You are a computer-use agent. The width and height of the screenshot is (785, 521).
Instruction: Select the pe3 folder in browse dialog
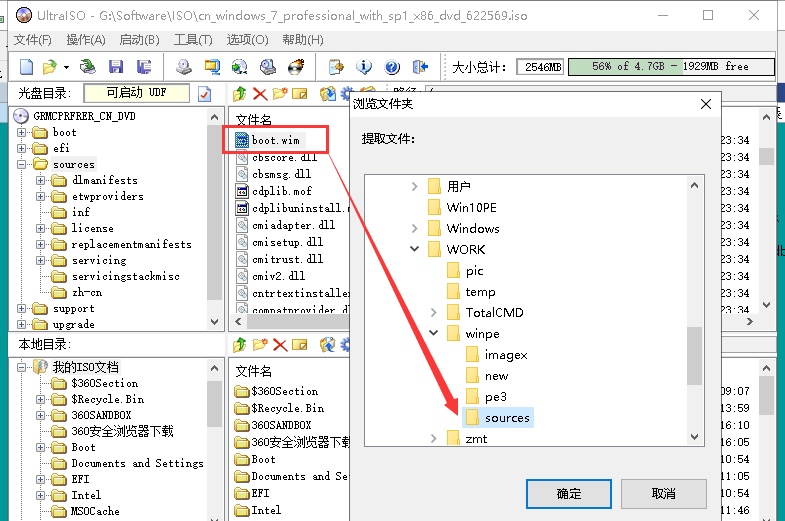(x=487, y=396)
